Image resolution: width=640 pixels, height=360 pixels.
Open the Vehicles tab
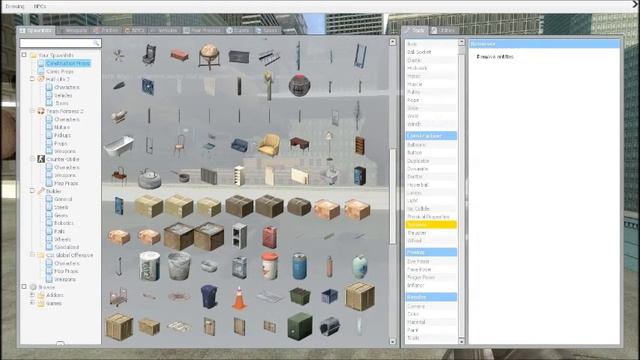[164, 30]
